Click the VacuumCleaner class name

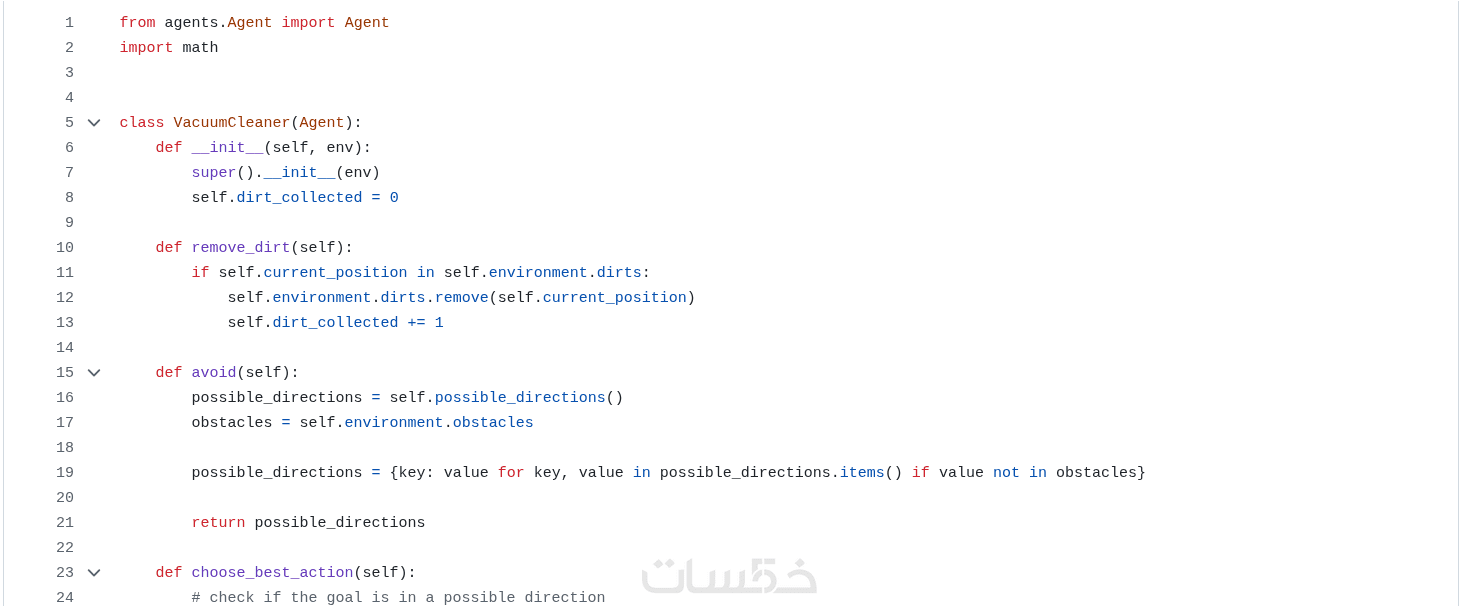231,123
